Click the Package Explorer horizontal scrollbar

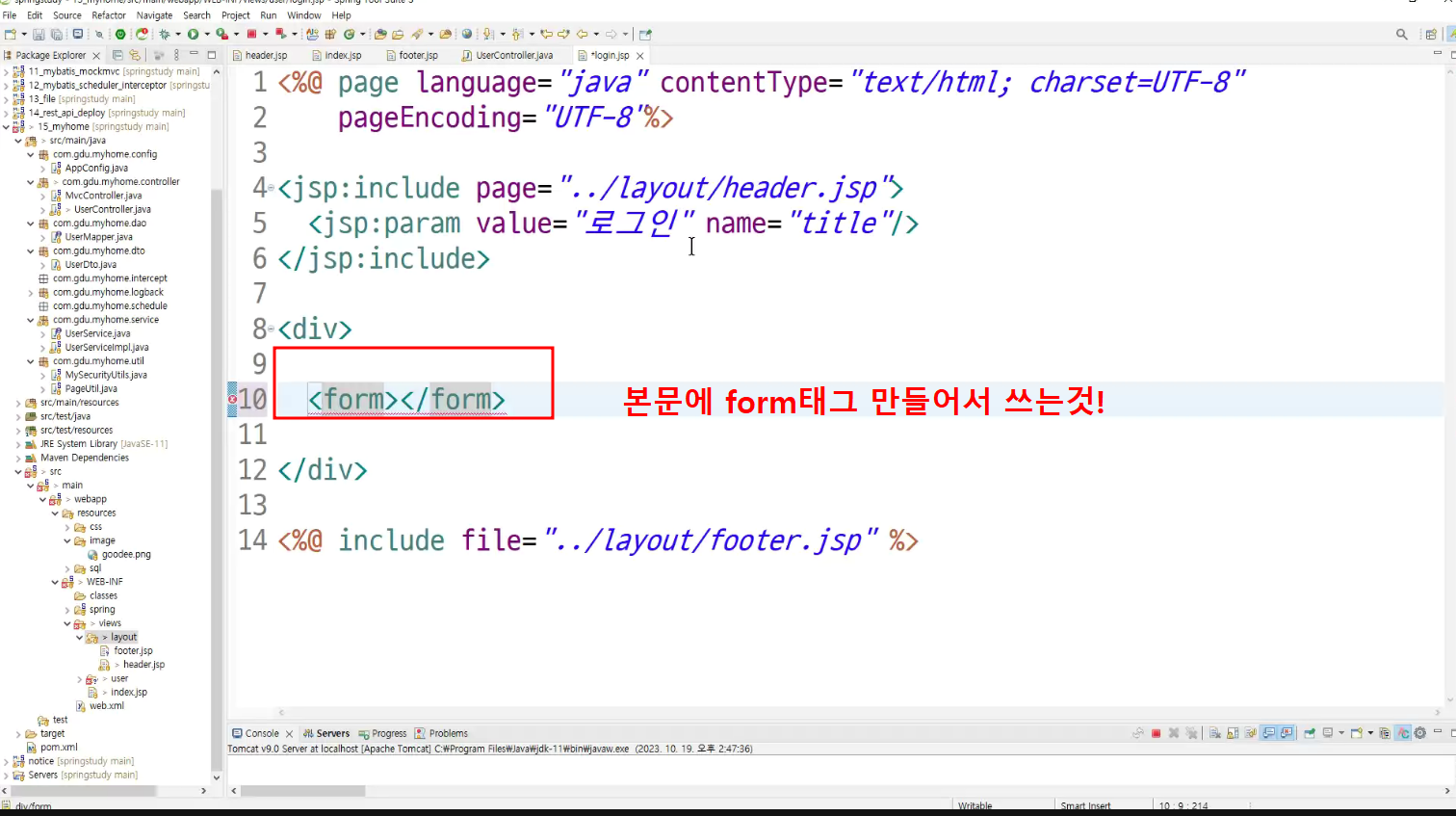coord(82,791)
